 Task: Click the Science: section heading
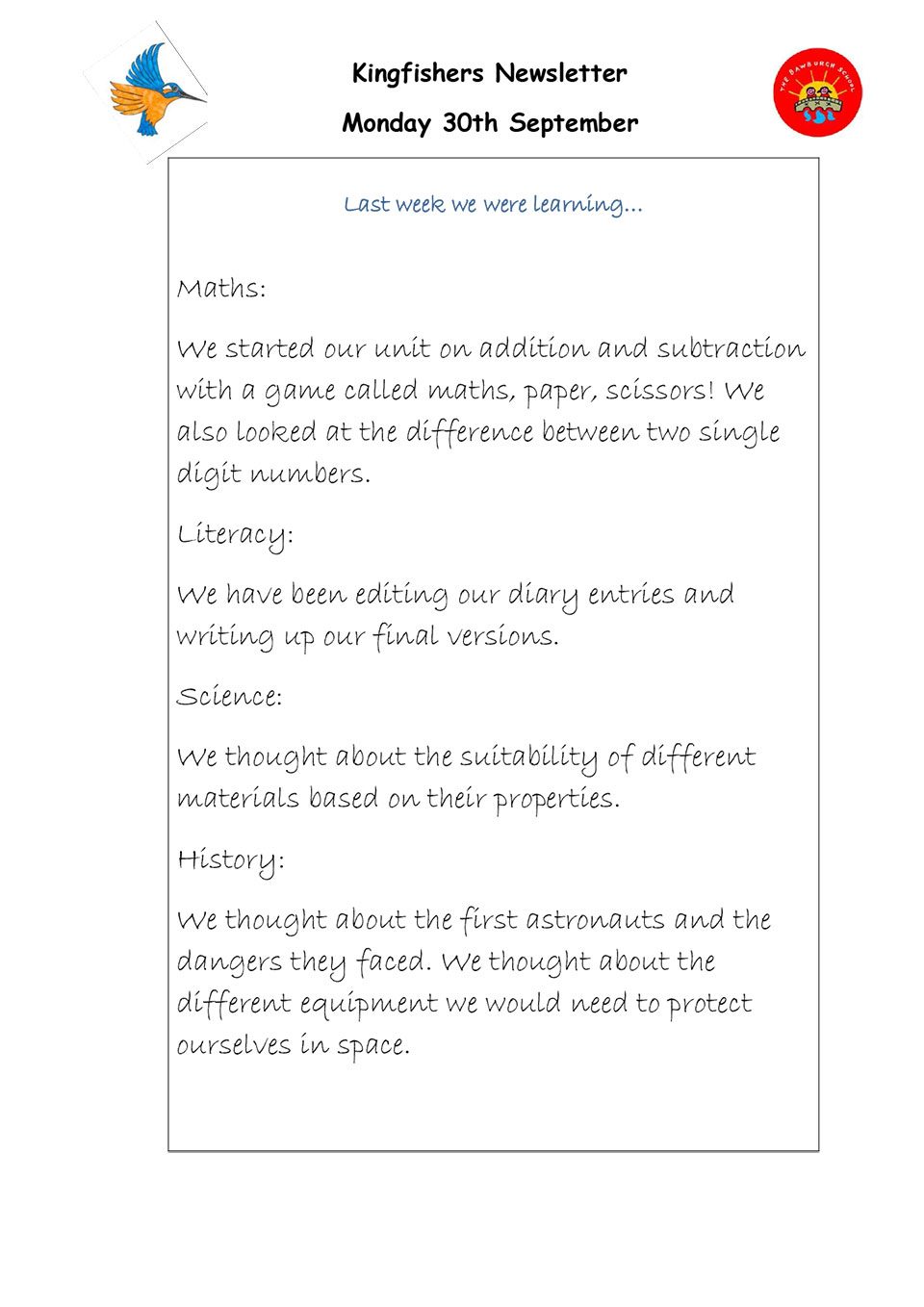click(x=229, y=696)
